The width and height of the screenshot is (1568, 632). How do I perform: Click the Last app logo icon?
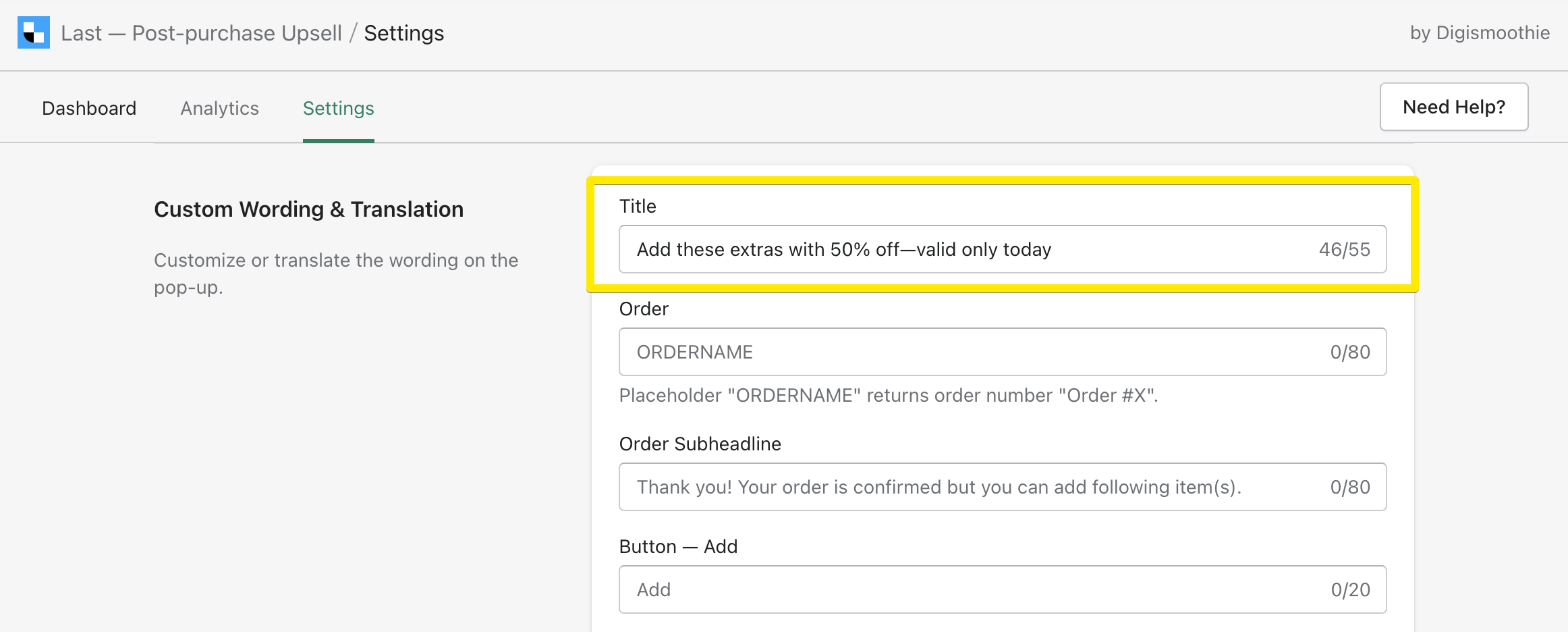click(33, 32)
